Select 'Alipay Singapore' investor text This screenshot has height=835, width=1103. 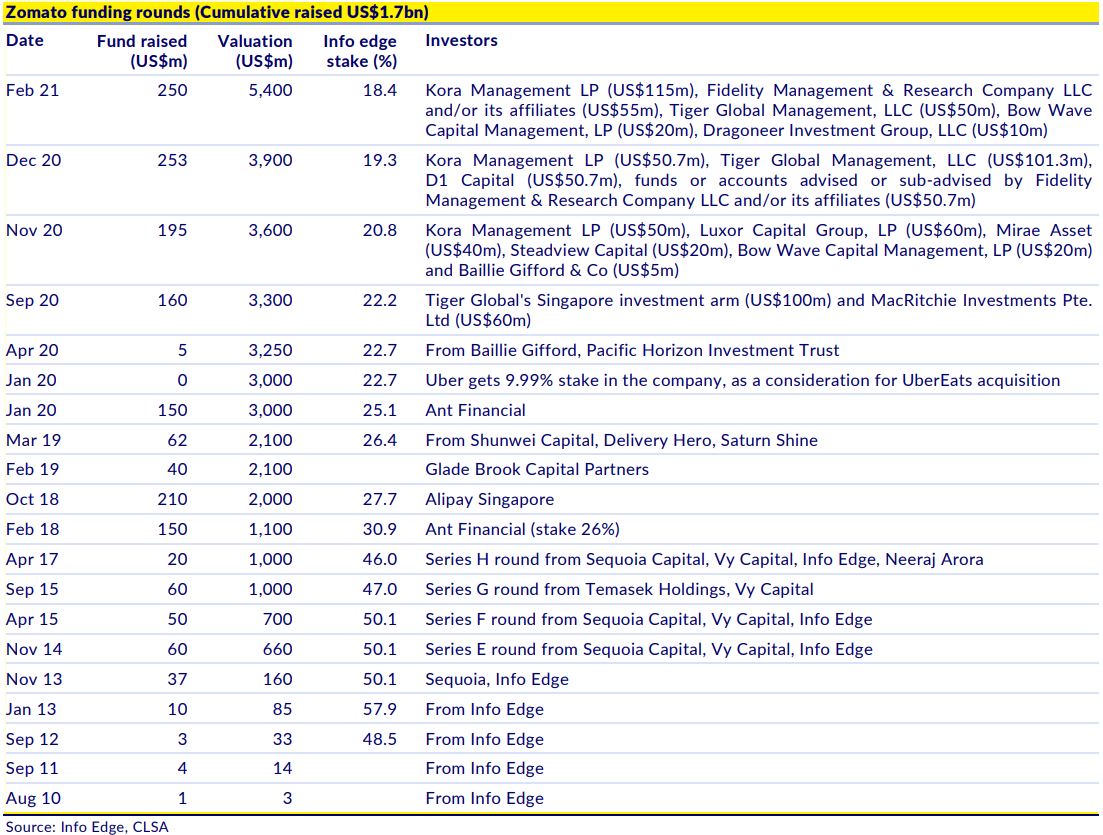[x=490, y=499]
